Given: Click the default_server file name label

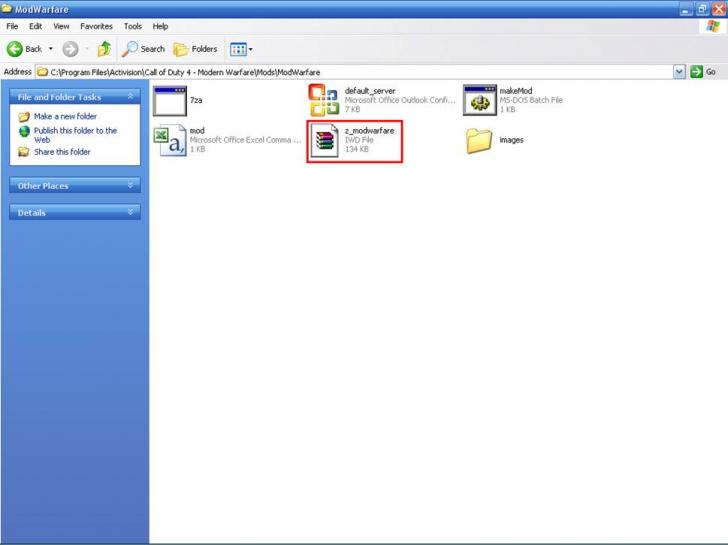Looking at the screenshot, I should (370, 91).
